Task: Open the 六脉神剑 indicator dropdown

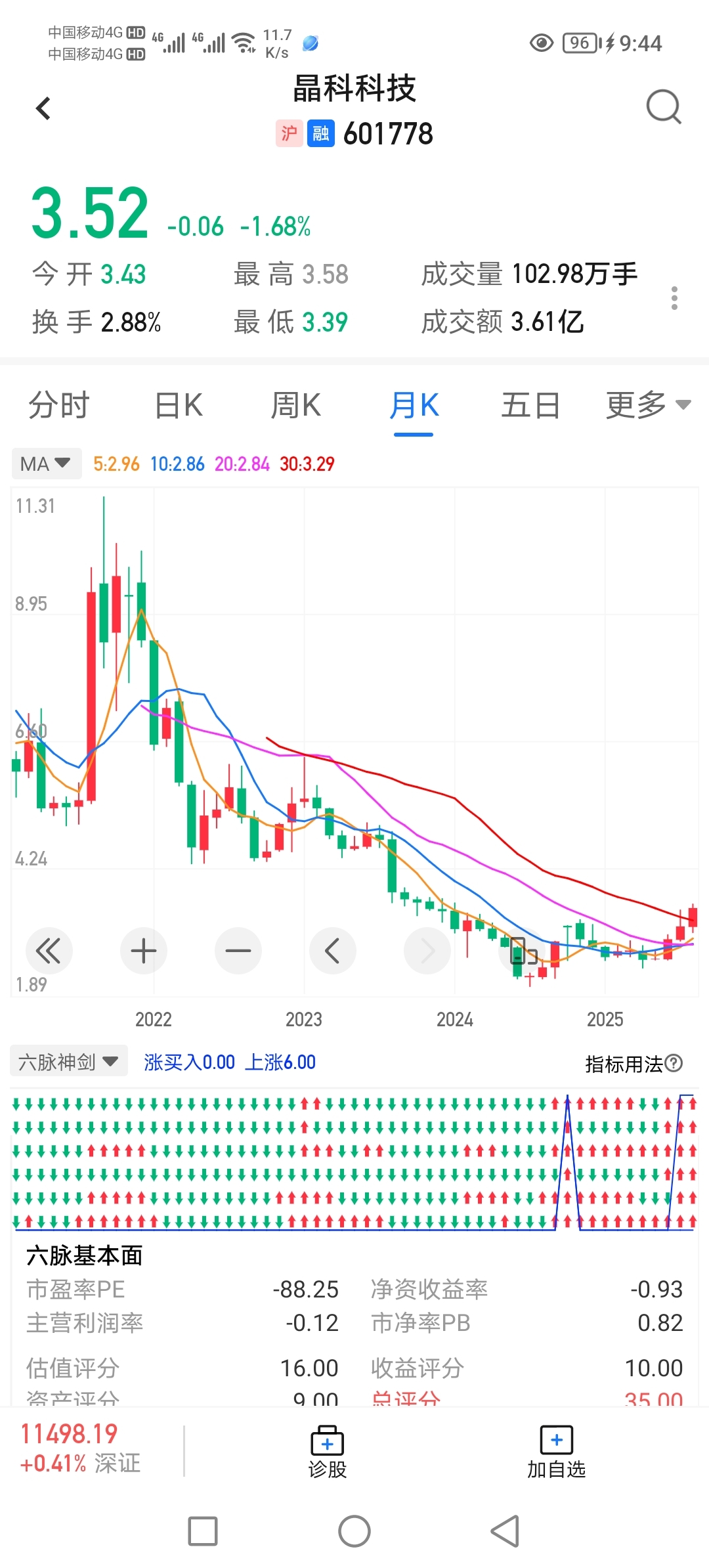Action: (x=68, y=1062)
